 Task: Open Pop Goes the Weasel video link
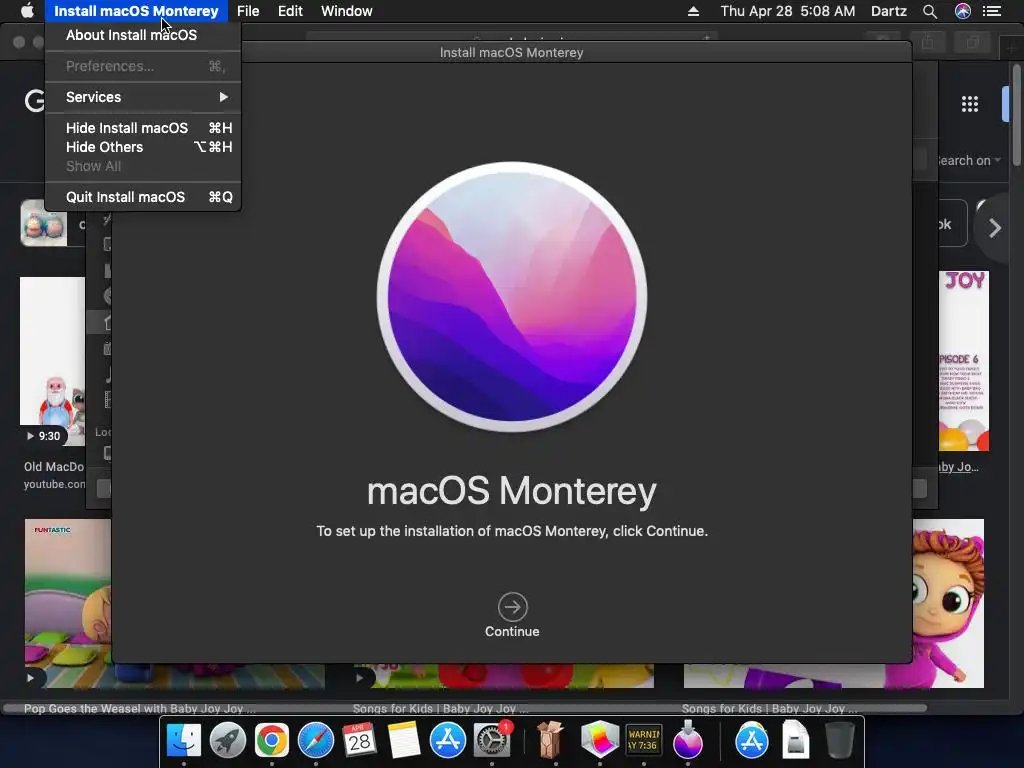point(140,709)
